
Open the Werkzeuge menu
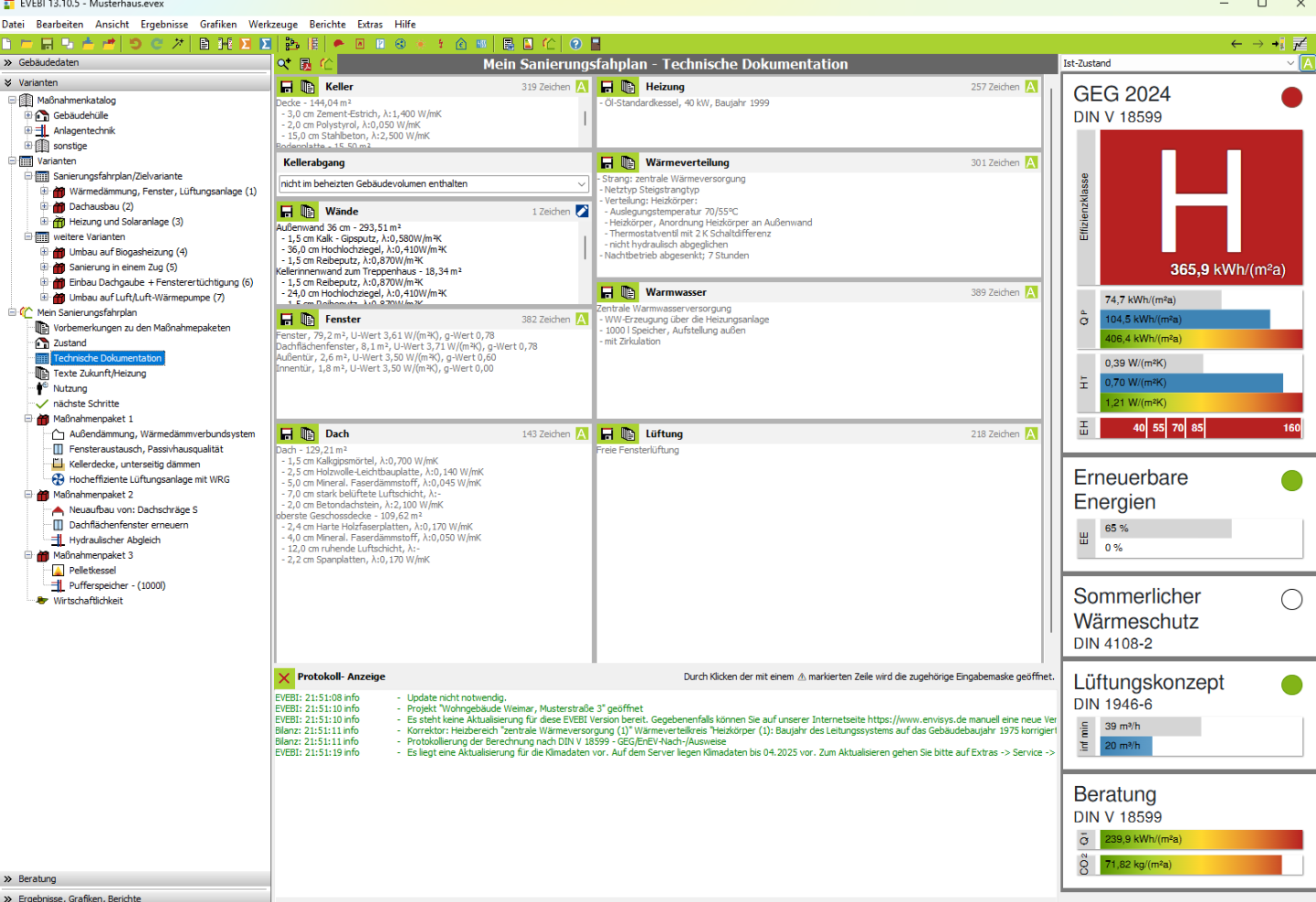(273, 25)
